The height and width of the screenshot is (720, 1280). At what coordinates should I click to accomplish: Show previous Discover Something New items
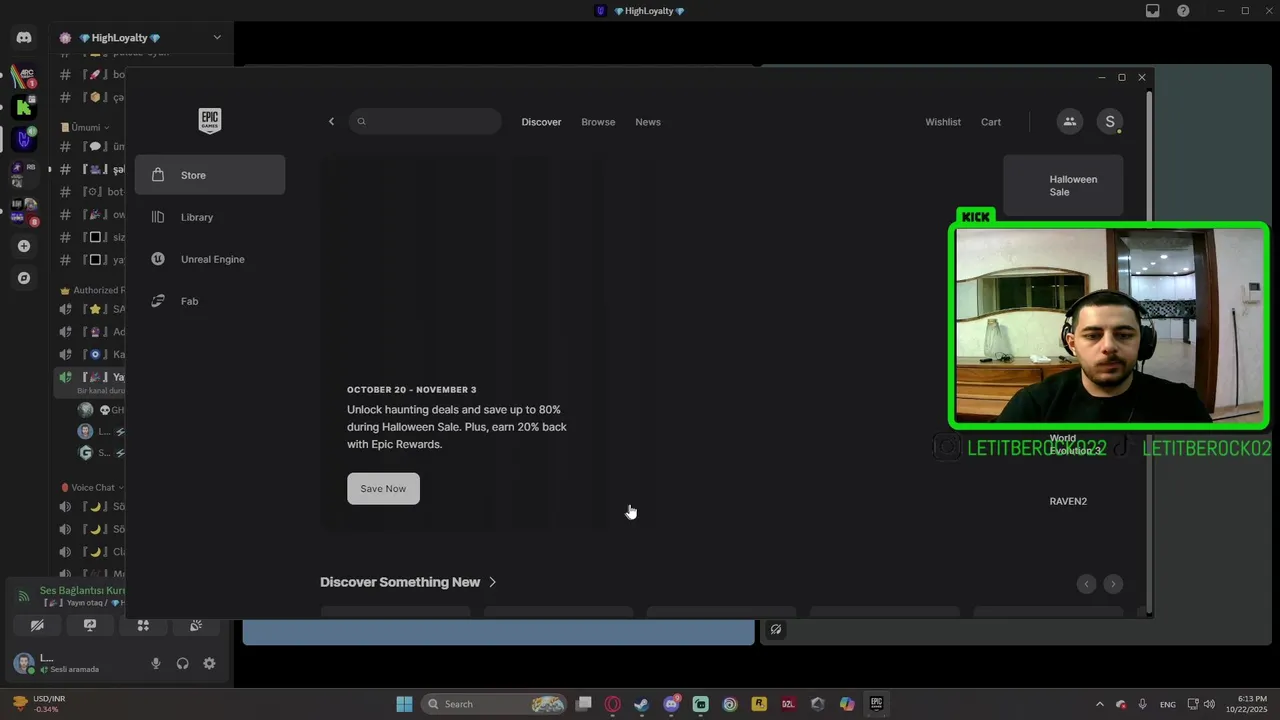point(1087,584)
